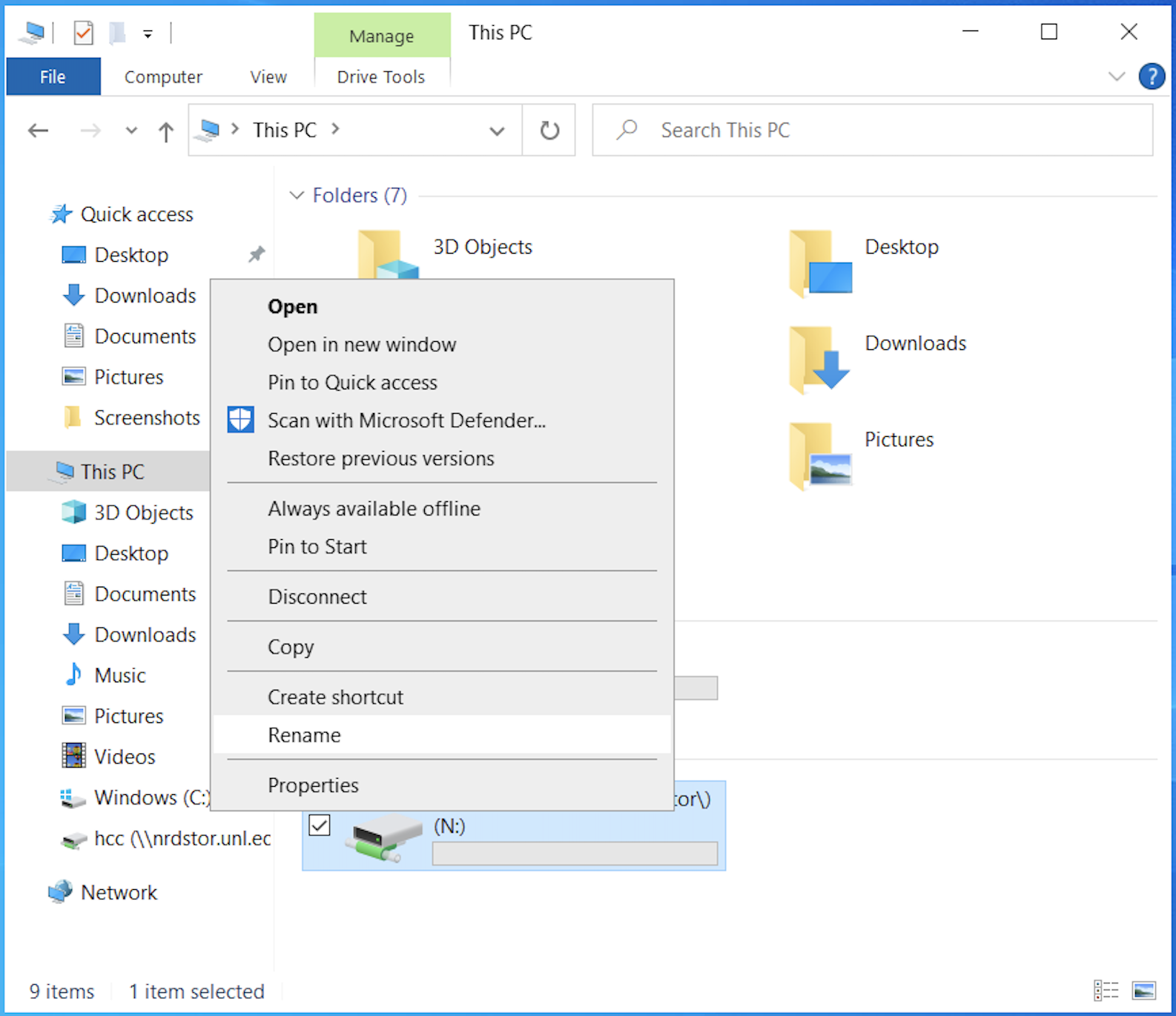Click the Back navigation arrow
Image resolution: width=1176 pixels, height=1016 pixels.
pos(38,131)
